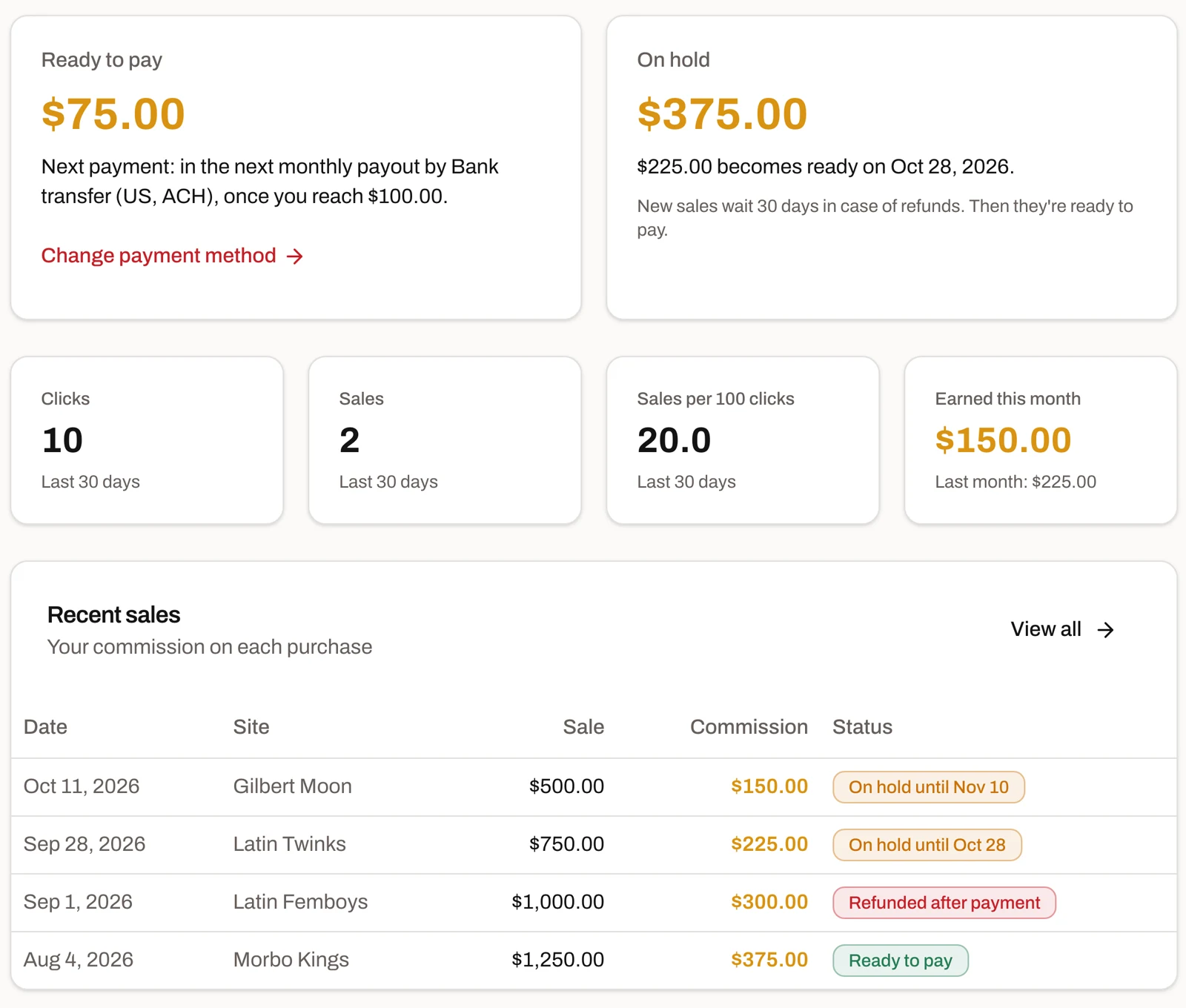Click the Ready to pay status badge
1186x1008 pixels.
tap(901, 961)
